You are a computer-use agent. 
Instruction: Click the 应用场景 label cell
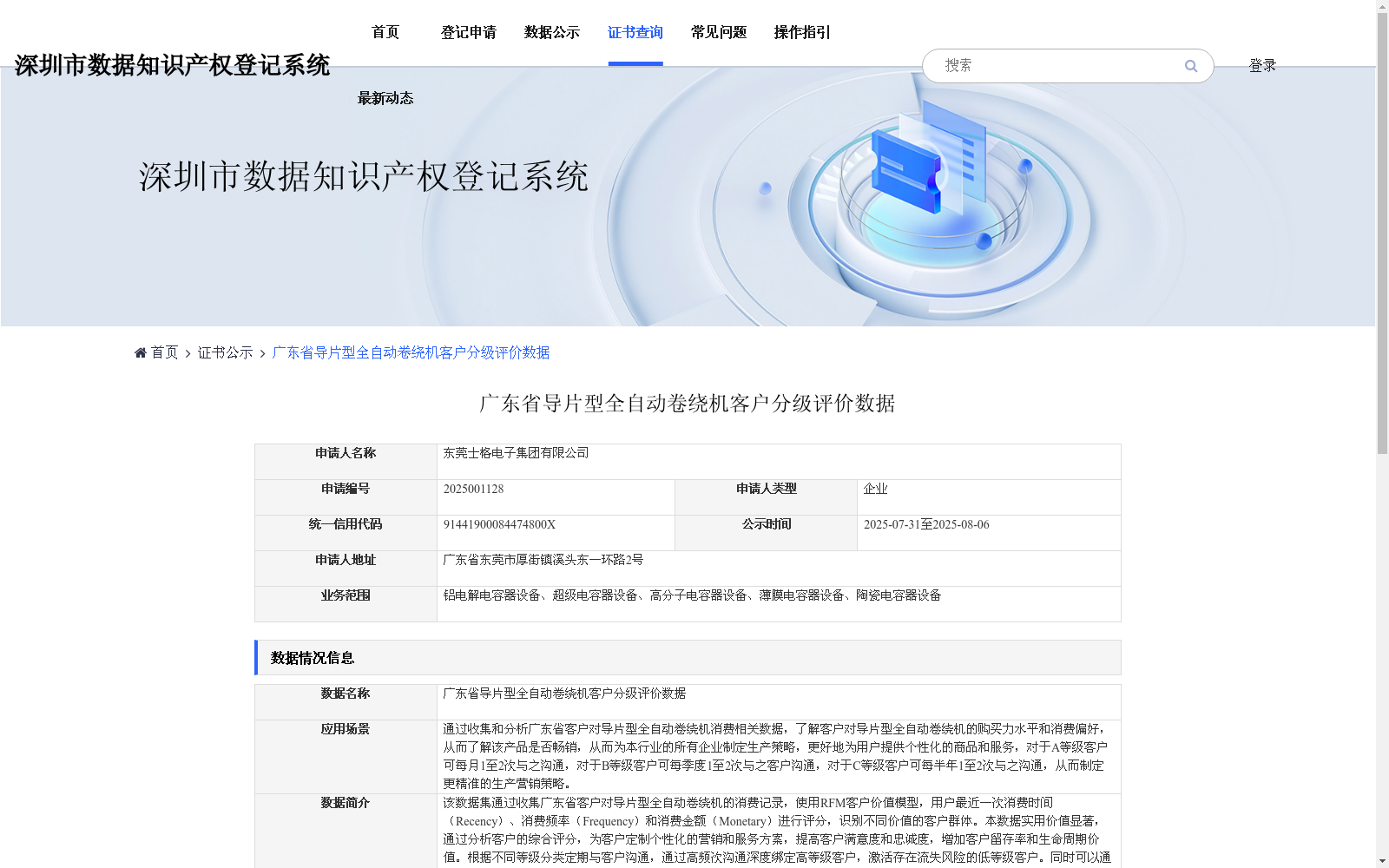(346, 757)
